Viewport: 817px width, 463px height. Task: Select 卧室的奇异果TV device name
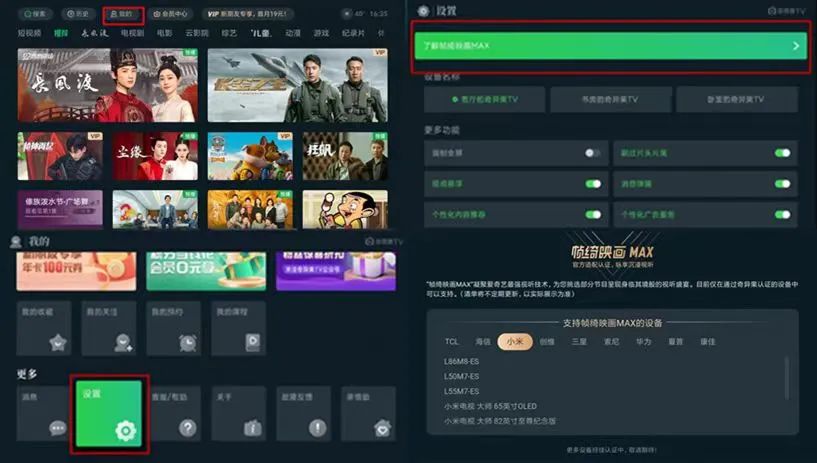click(x=737, y=99)
